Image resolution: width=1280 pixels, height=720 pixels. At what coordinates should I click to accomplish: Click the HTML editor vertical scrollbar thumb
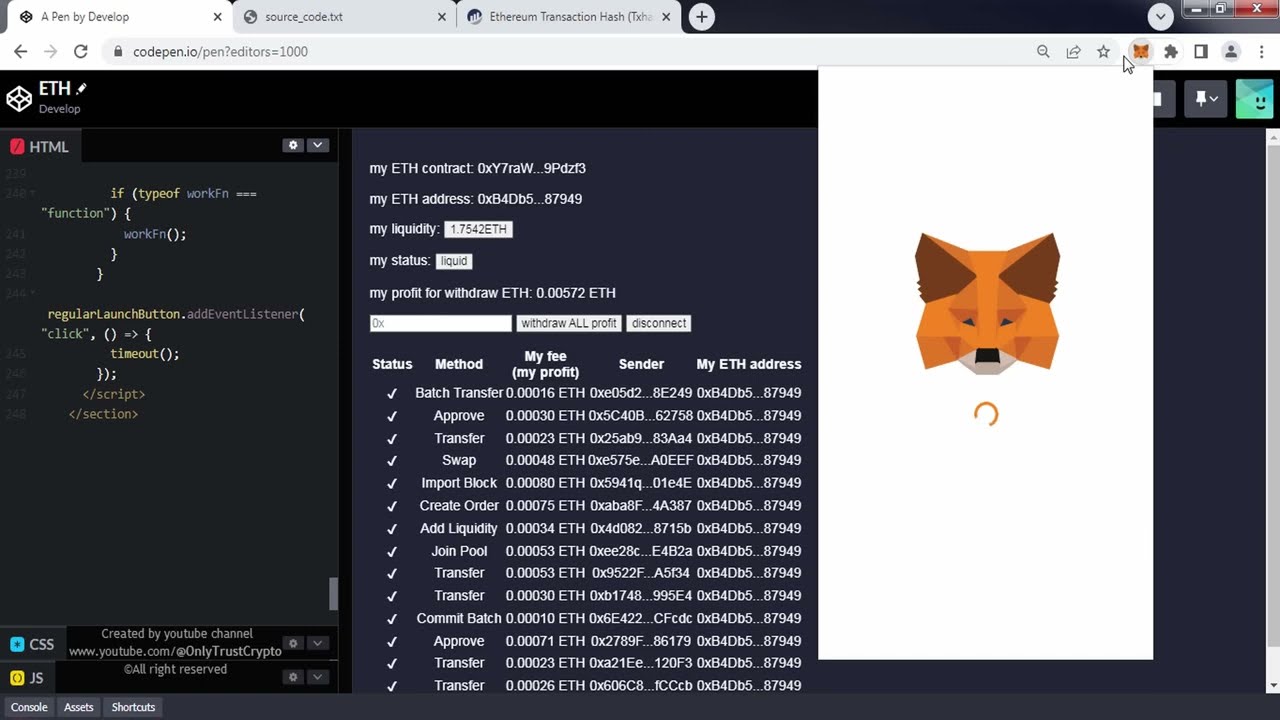coord(334,594)
